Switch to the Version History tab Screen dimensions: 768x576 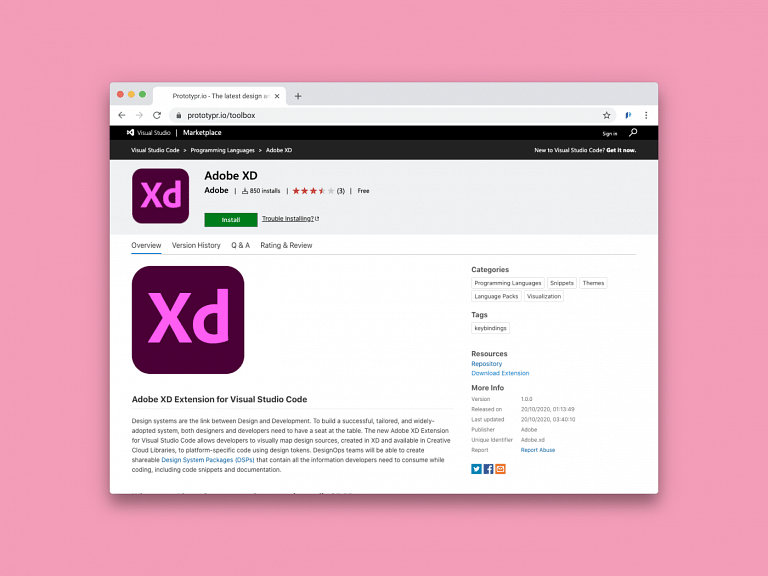pyautogui.click(x=196, y=245)
